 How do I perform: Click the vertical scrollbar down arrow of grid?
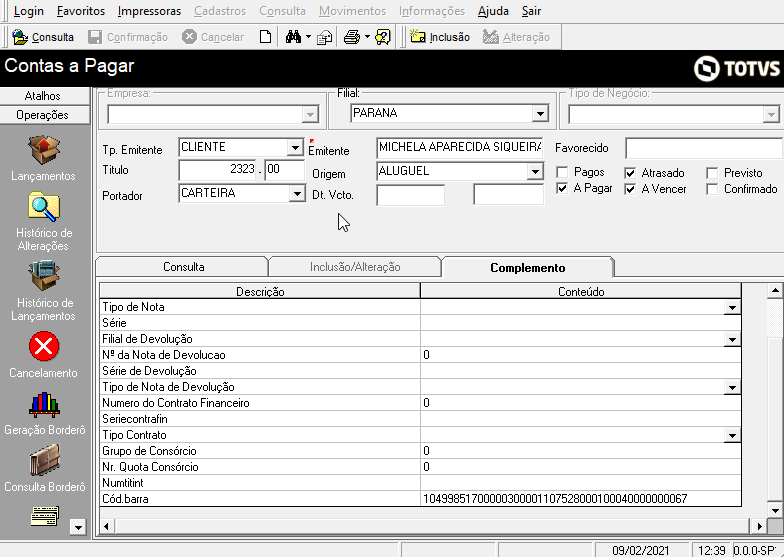coord(775,510)
